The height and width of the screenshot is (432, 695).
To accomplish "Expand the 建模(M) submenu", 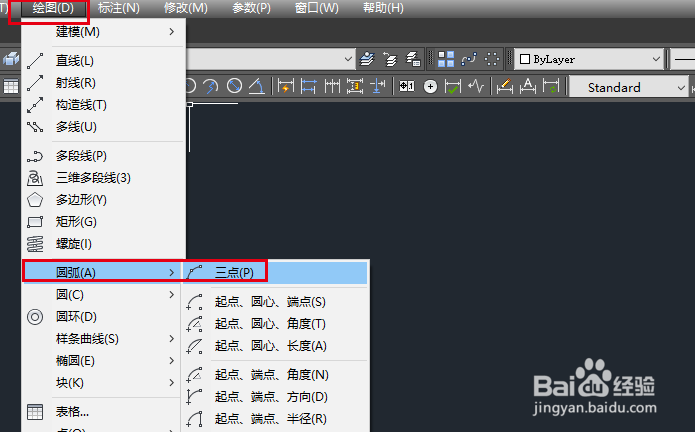I will pyautogui.click(x=103, y=32).
